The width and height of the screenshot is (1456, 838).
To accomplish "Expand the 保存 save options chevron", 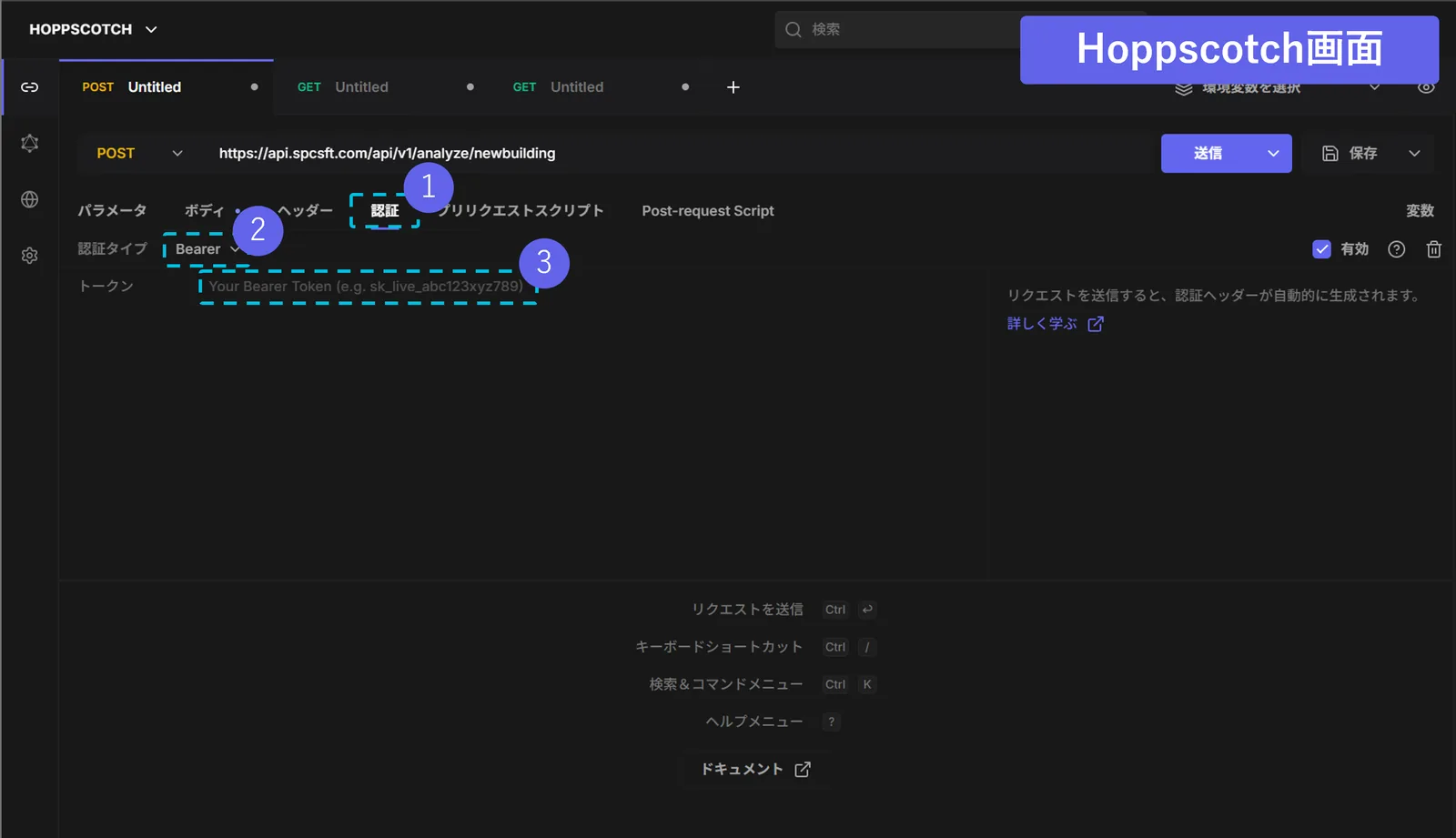I will click(x=1414, y=154).
